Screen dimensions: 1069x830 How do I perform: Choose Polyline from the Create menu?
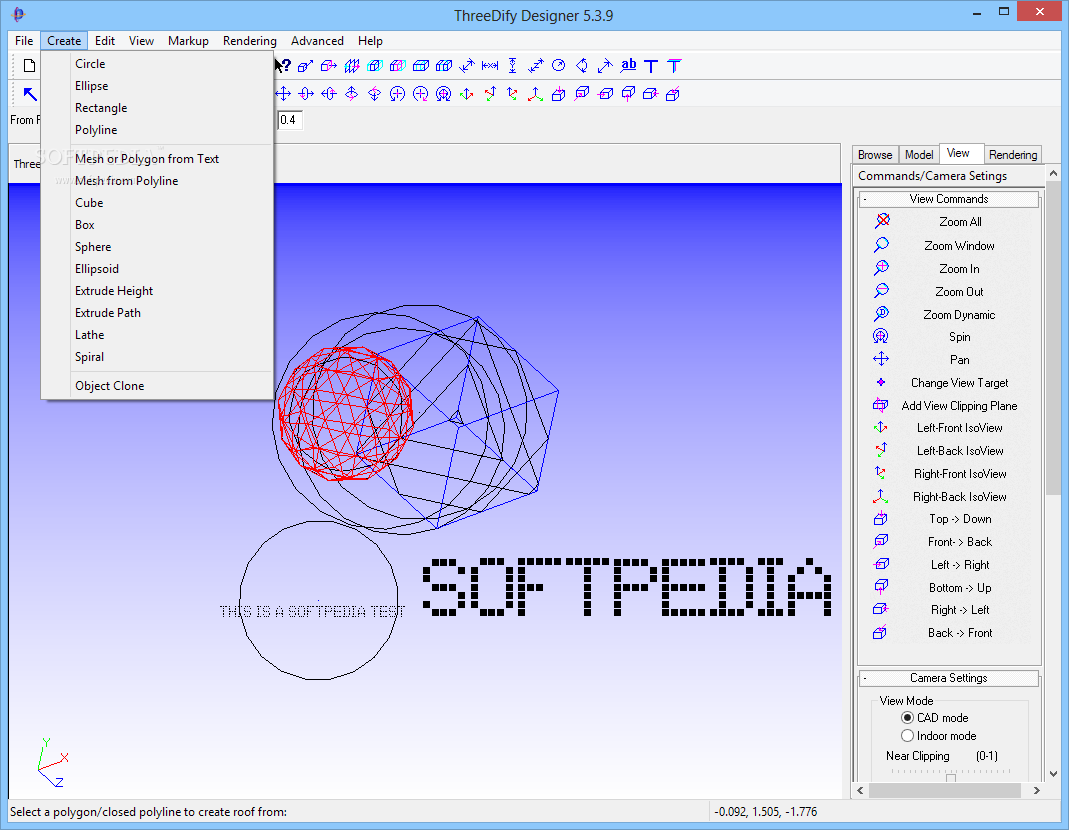point(96,130)
